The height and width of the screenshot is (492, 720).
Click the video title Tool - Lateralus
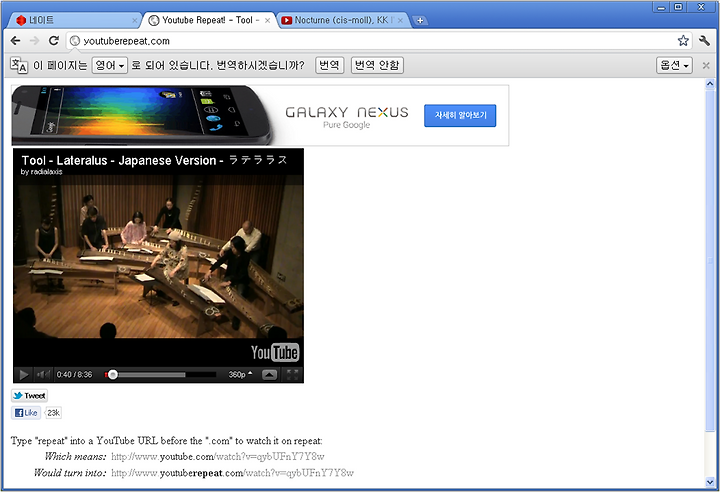click(x=154, y=160)
